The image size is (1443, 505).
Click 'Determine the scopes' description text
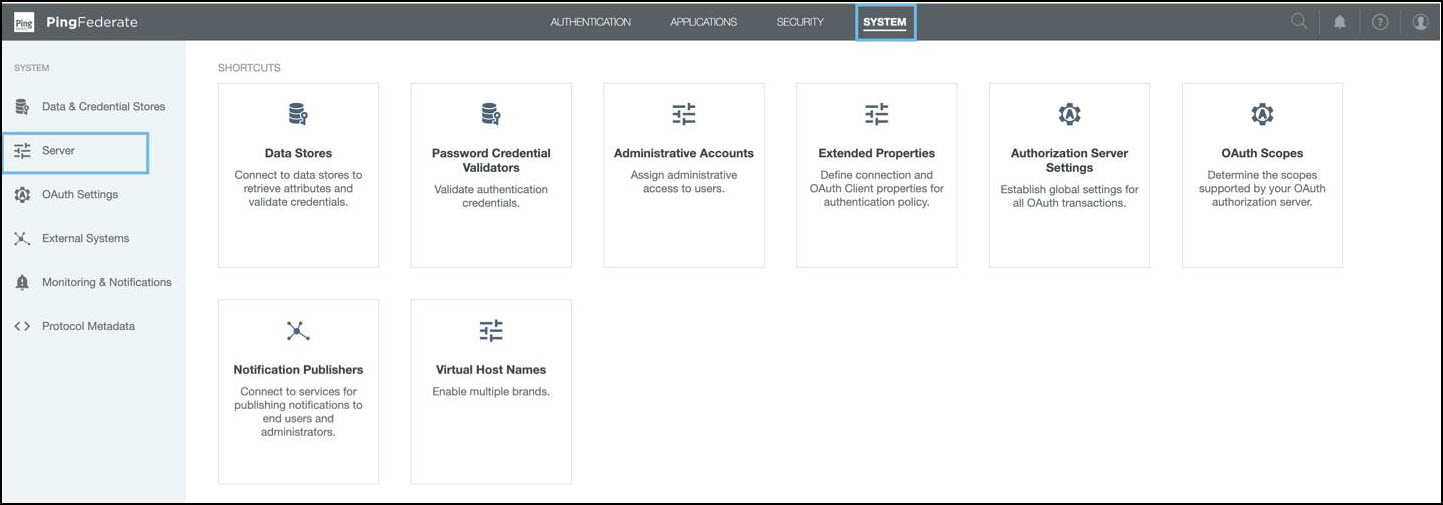pos(1262,189)
